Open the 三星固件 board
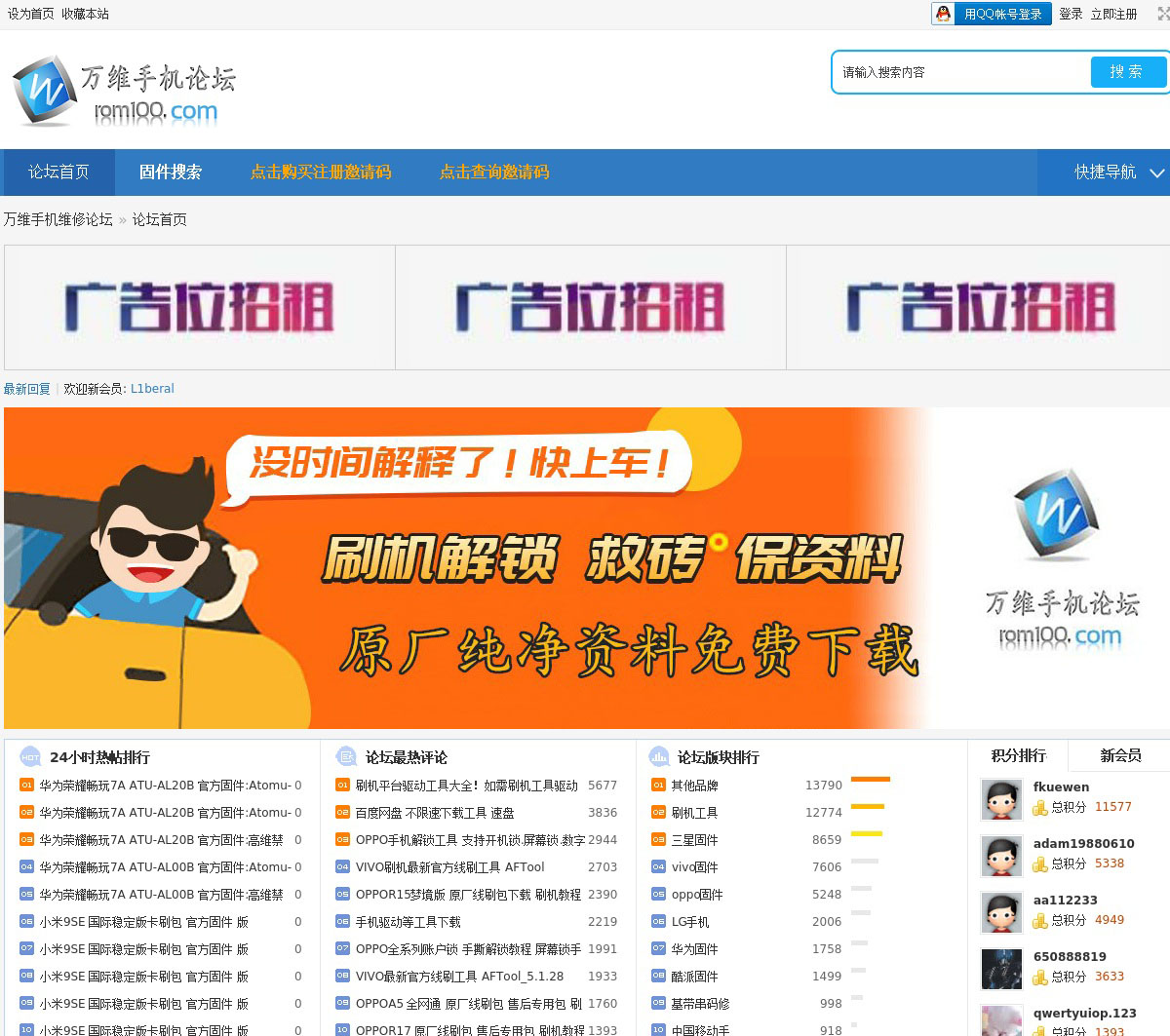 pos(694,840)
